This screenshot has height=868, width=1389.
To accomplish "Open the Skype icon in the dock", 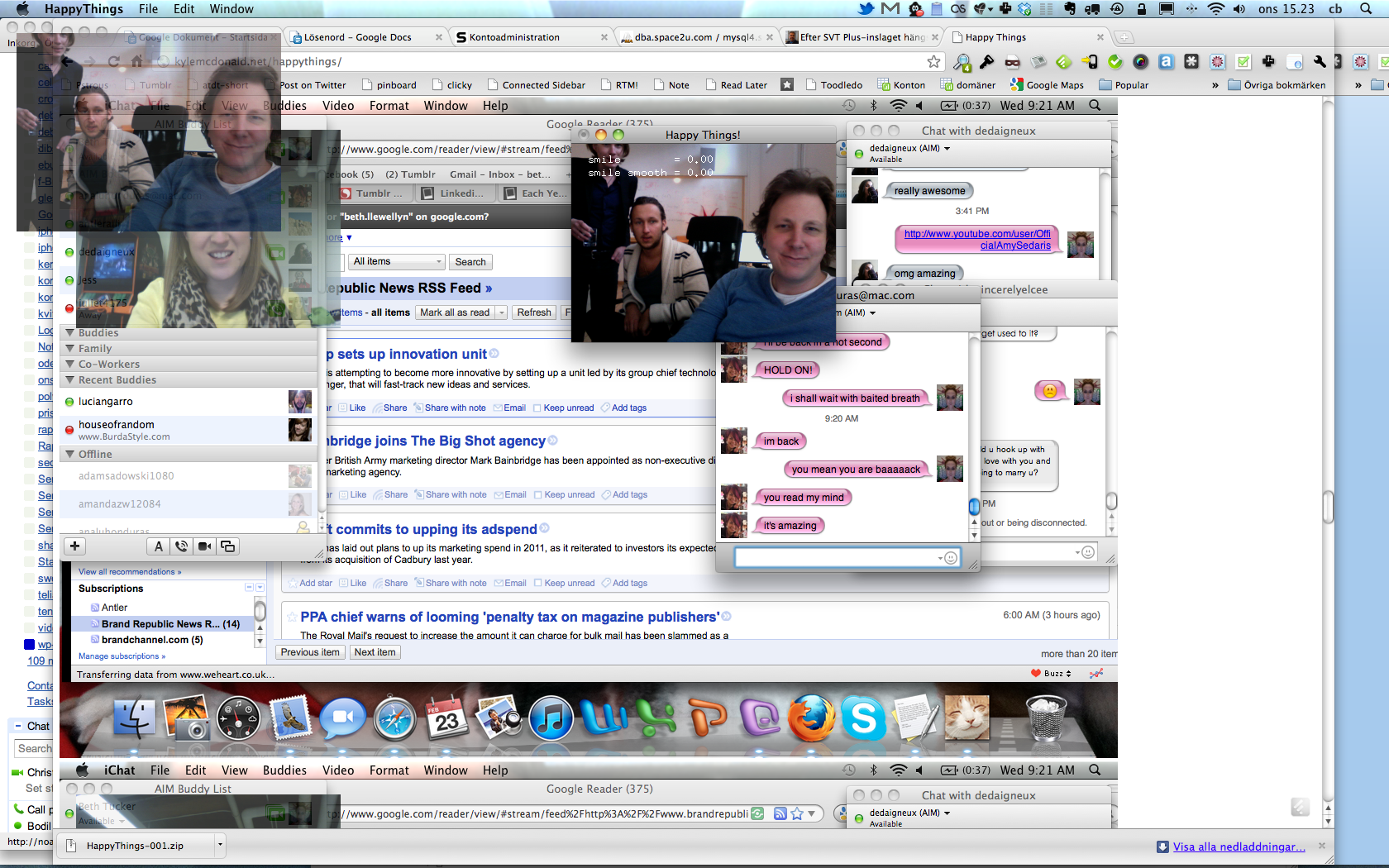I will coord(863,718).
